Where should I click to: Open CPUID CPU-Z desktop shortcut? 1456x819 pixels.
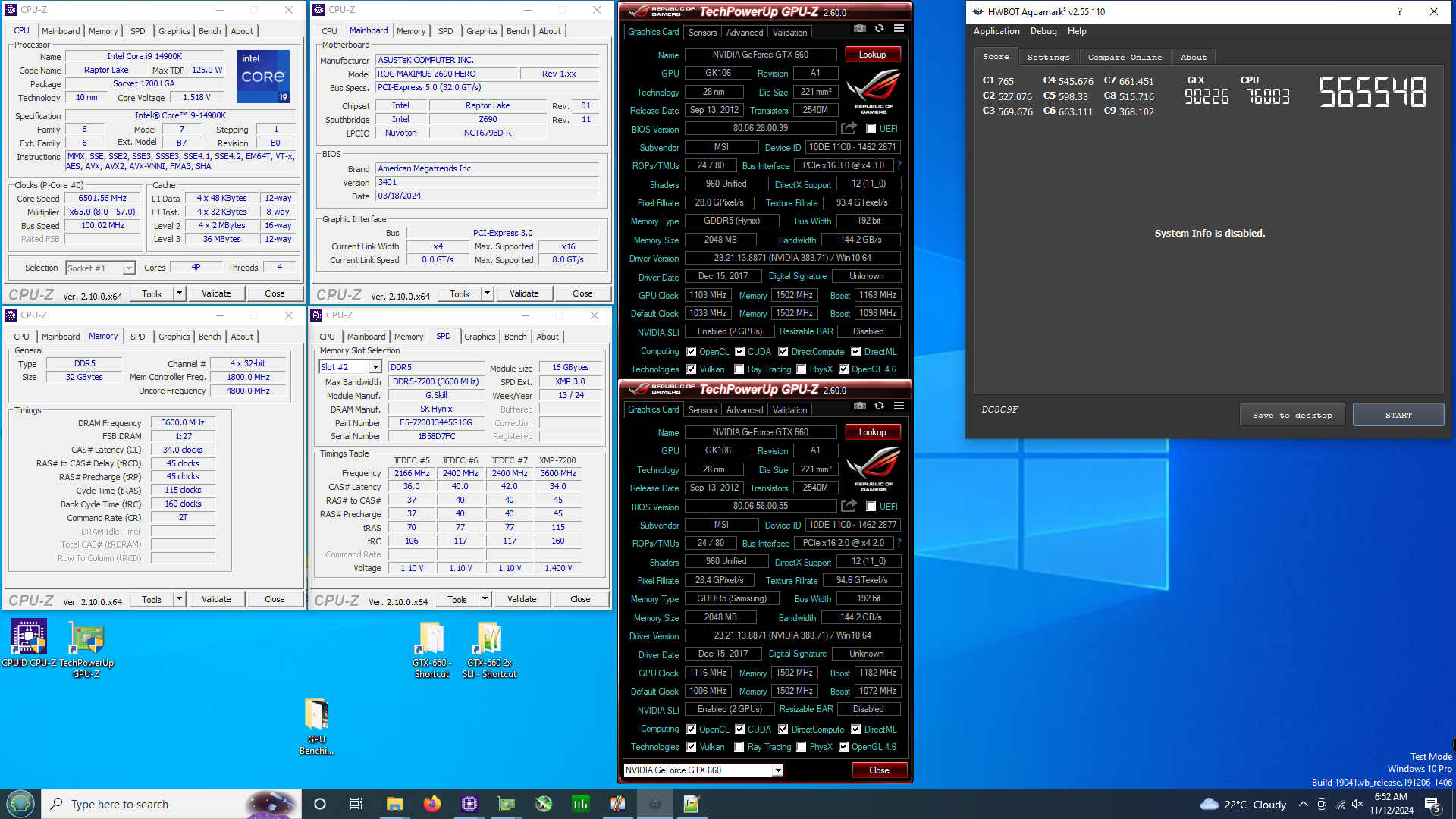(29, 644)
